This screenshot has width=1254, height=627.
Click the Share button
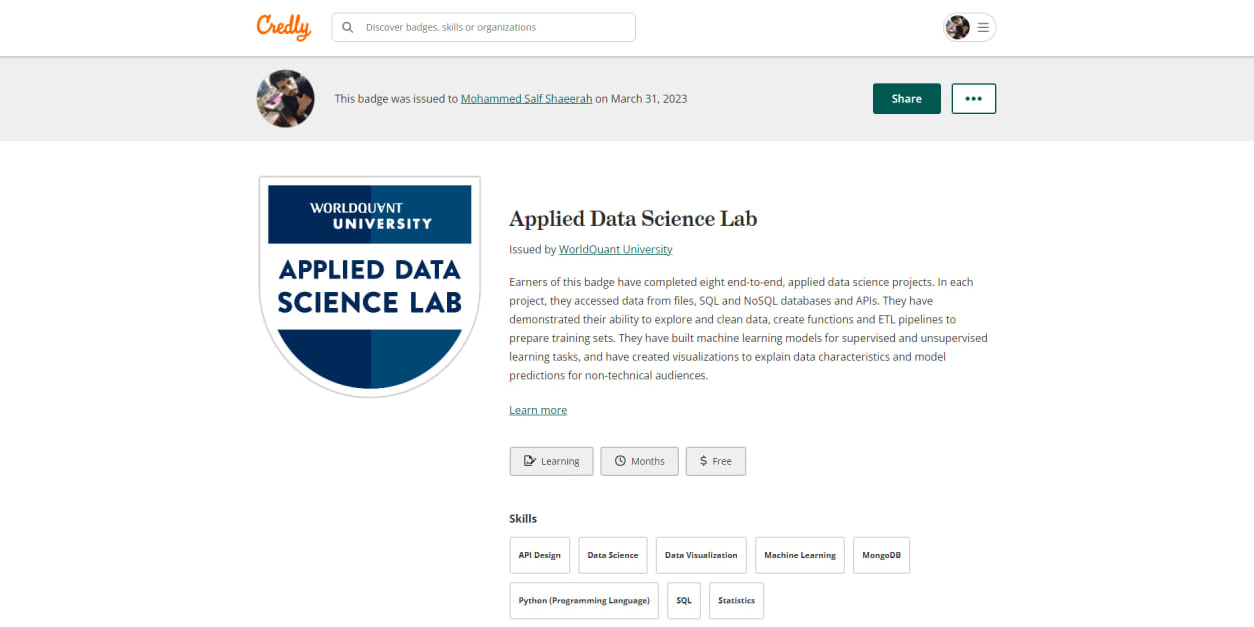click(906, 99)
